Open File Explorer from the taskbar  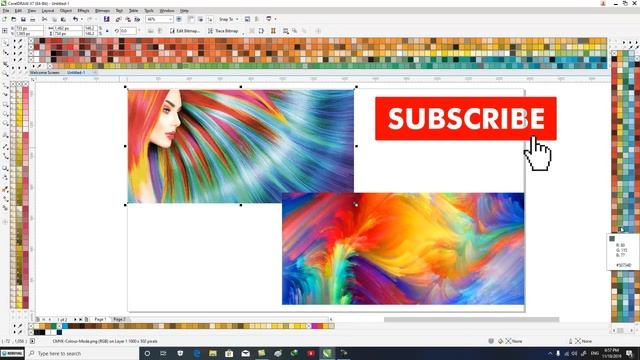[213, 353]
